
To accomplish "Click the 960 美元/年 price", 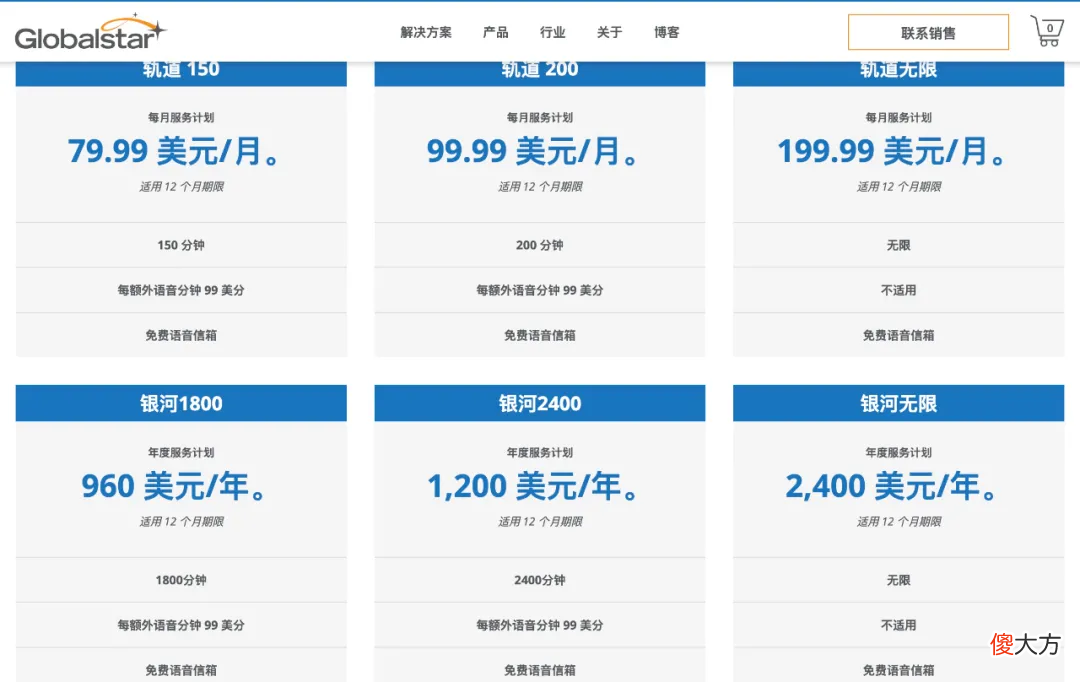I will click(174, 486).
